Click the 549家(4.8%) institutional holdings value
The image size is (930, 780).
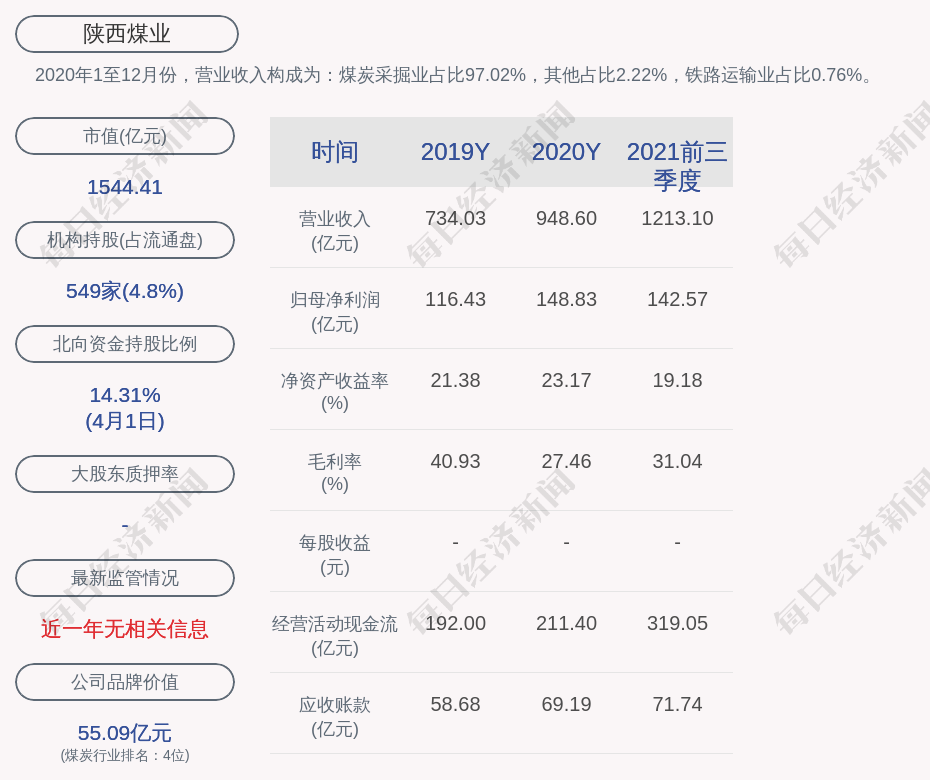point(125,291)
